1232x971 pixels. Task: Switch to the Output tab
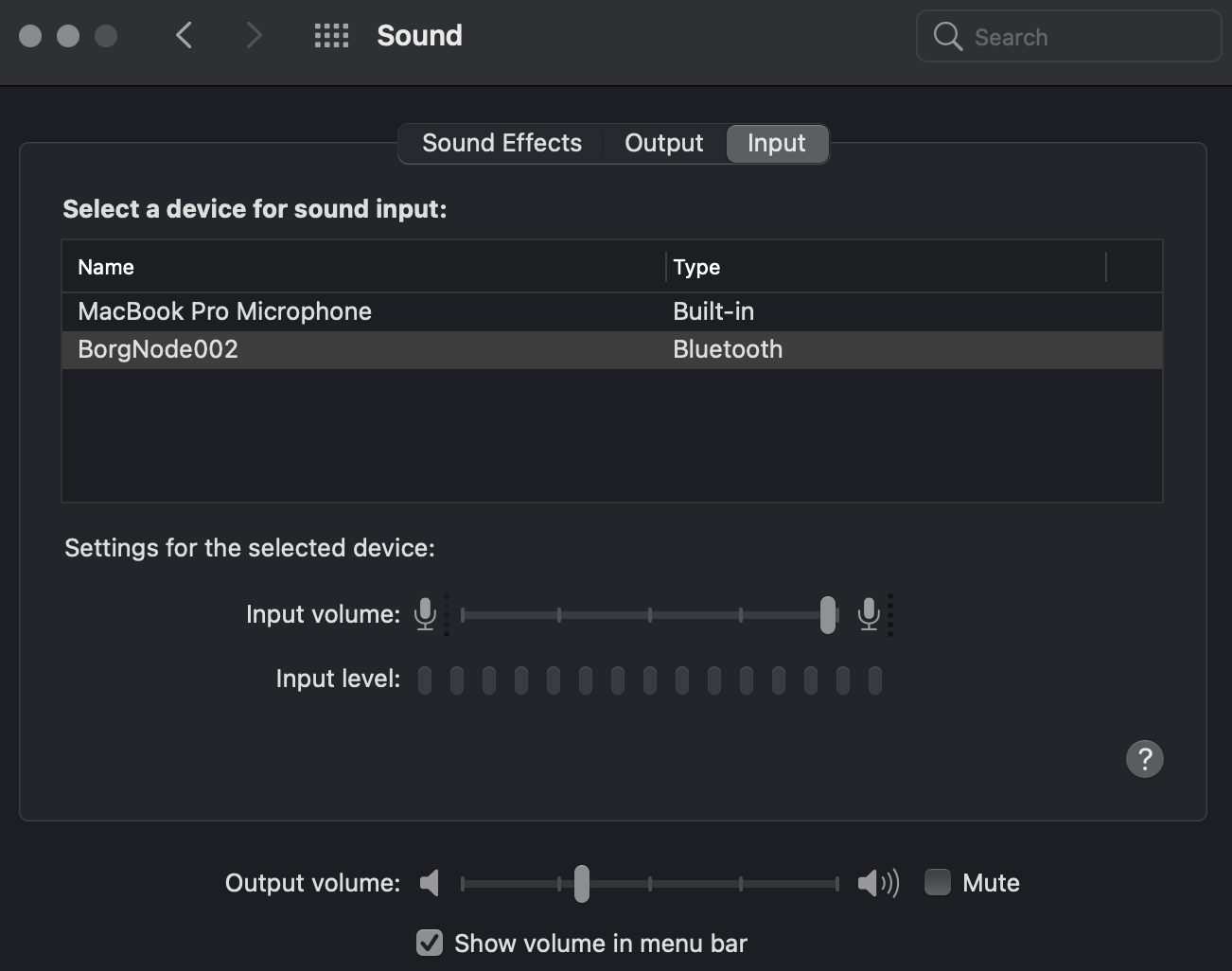663,143
